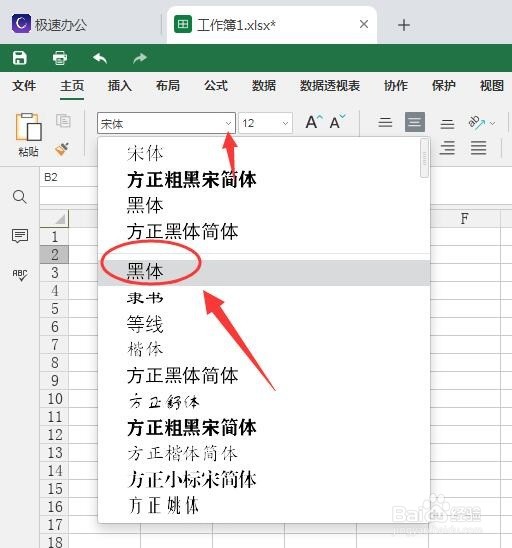Open the 保护 ribbon tab
The width and height of the screenshot is (512, 548).
point(444,86)
